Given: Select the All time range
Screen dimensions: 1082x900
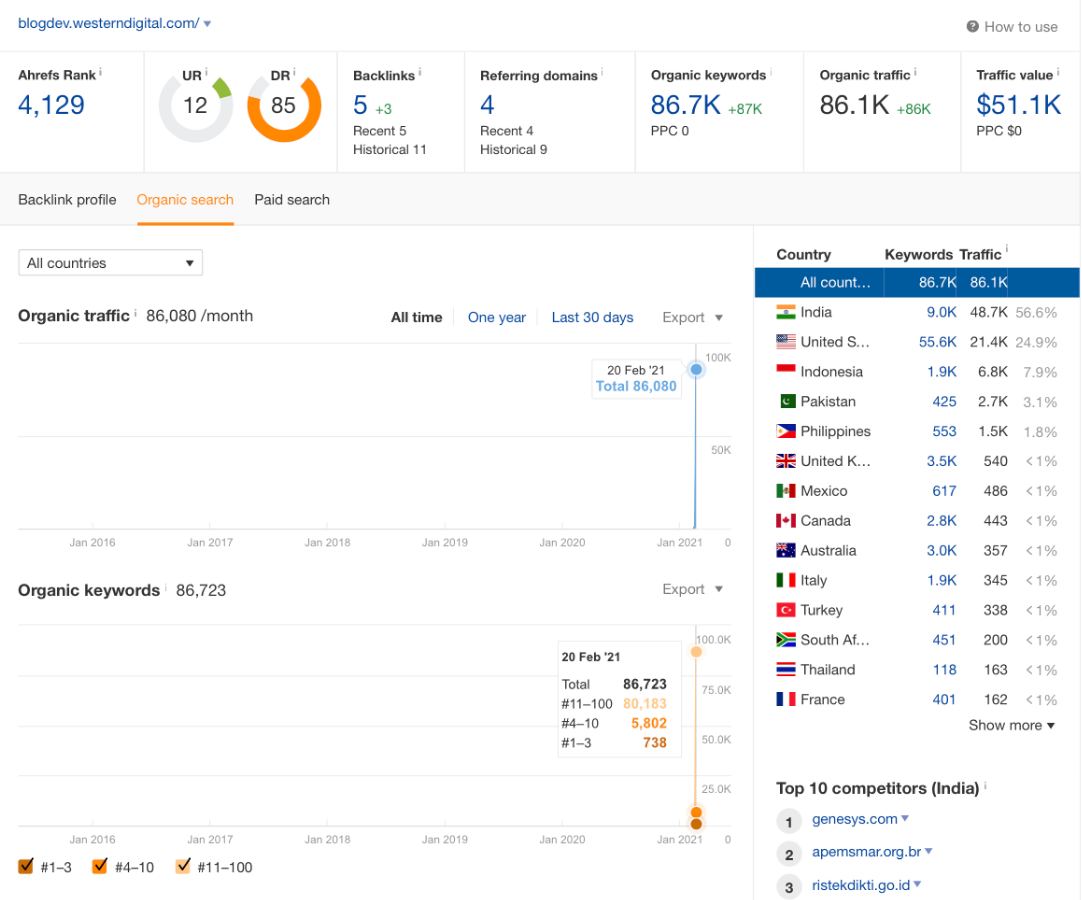Looking at the screenshot, I should point(416,317).
